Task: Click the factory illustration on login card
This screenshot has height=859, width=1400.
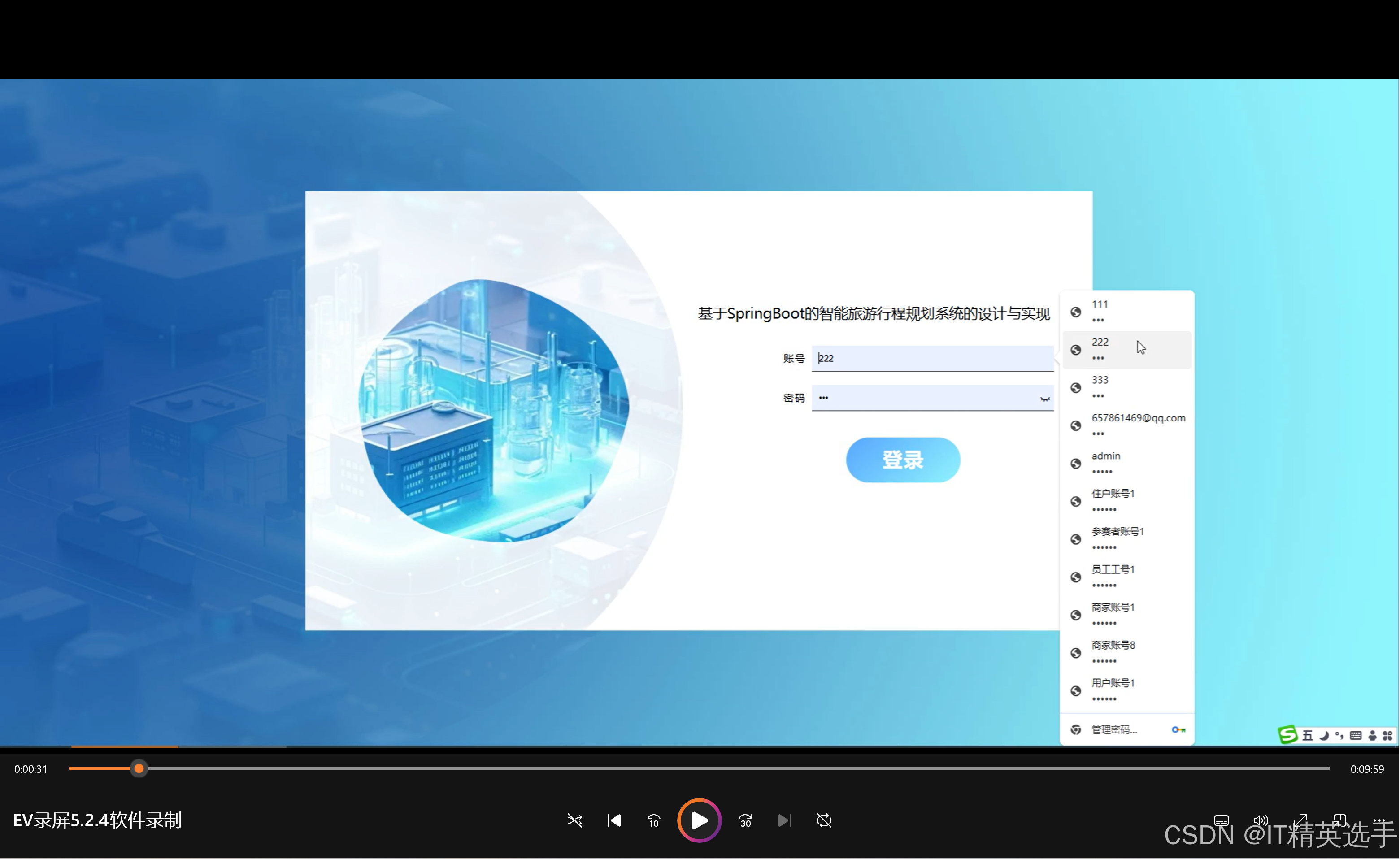Action: [494, 410]
